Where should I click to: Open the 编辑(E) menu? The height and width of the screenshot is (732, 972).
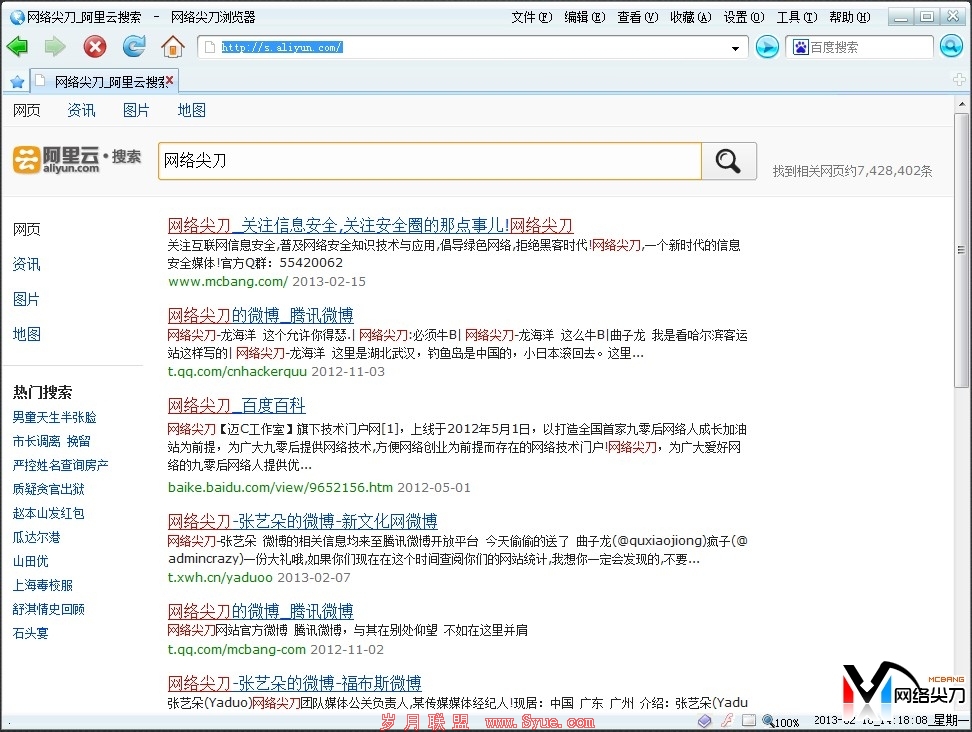[585, 17]
